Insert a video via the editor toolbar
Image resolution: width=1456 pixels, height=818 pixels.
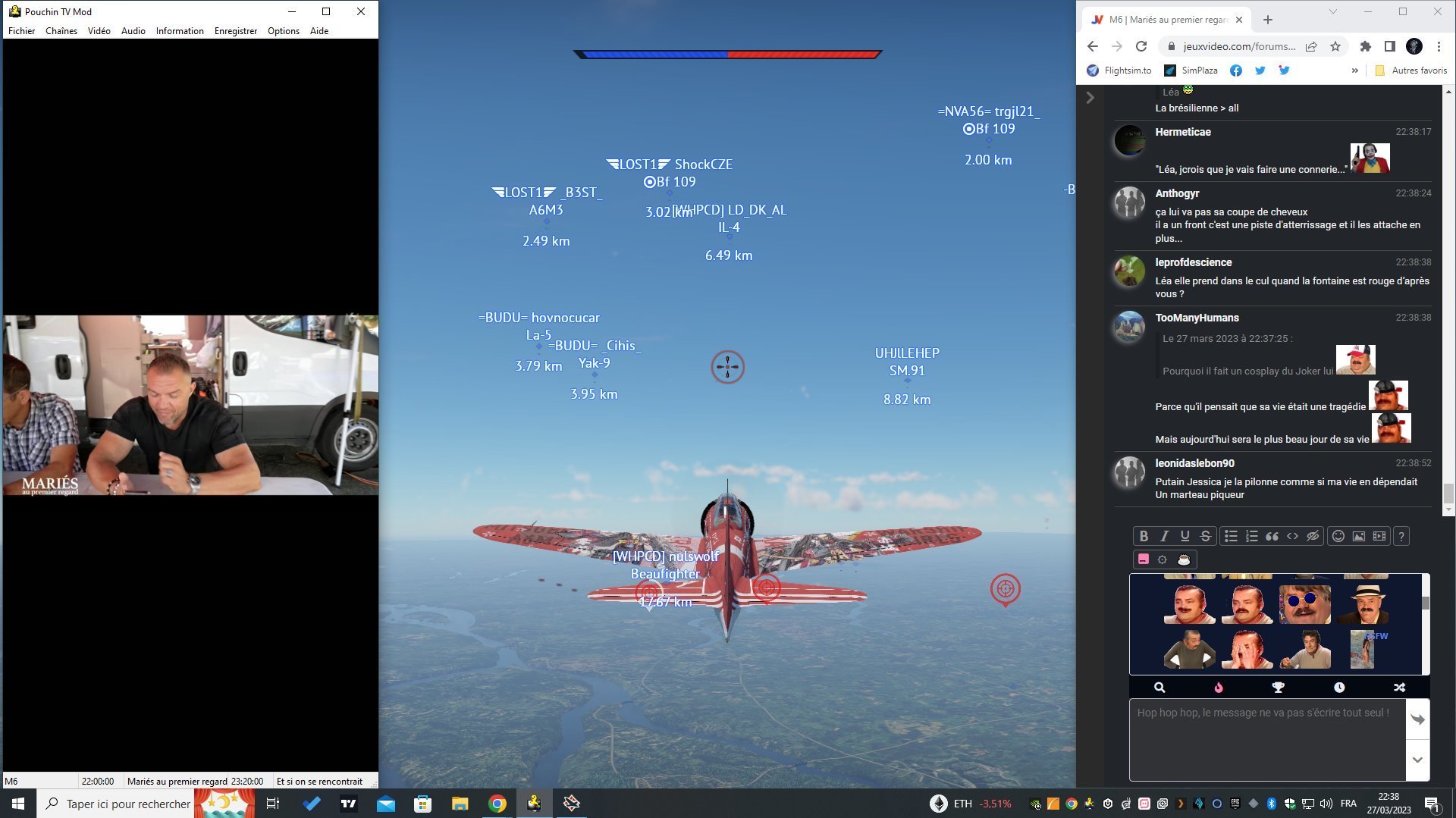pyautogui.click(x=1379, y=536)
